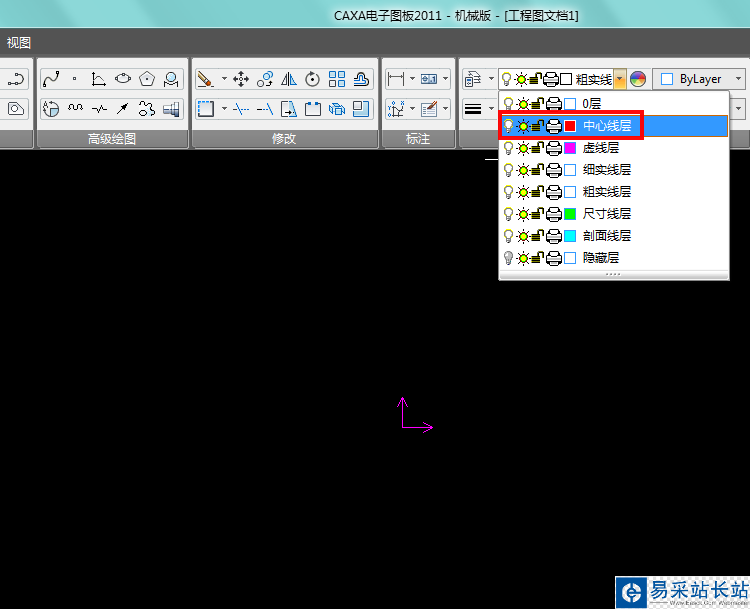The image size is (750, 609).
Task: Select the 虚线层 layer entry
Action: (614, 148)
